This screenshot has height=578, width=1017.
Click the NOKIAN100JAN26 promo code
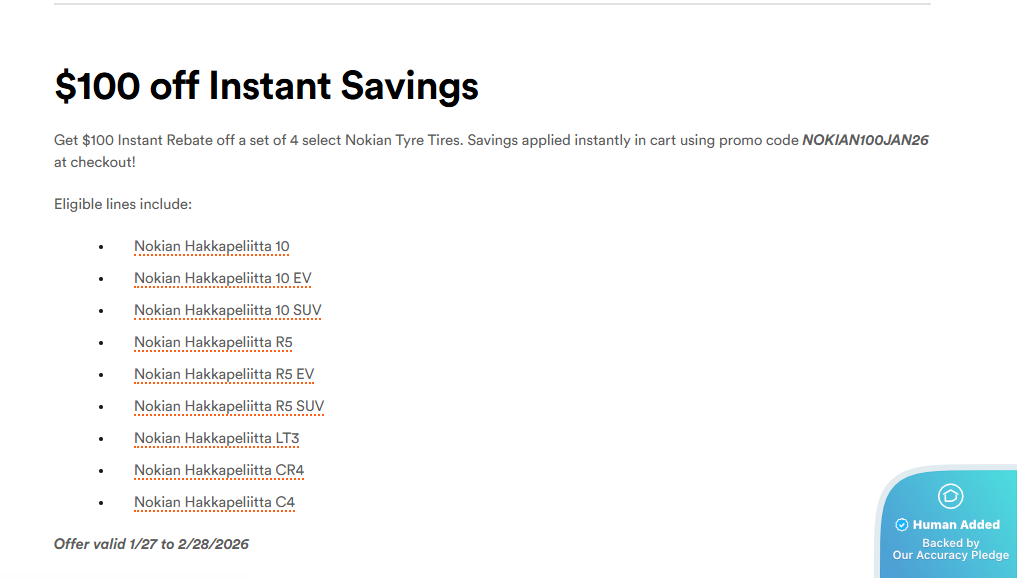865,140
